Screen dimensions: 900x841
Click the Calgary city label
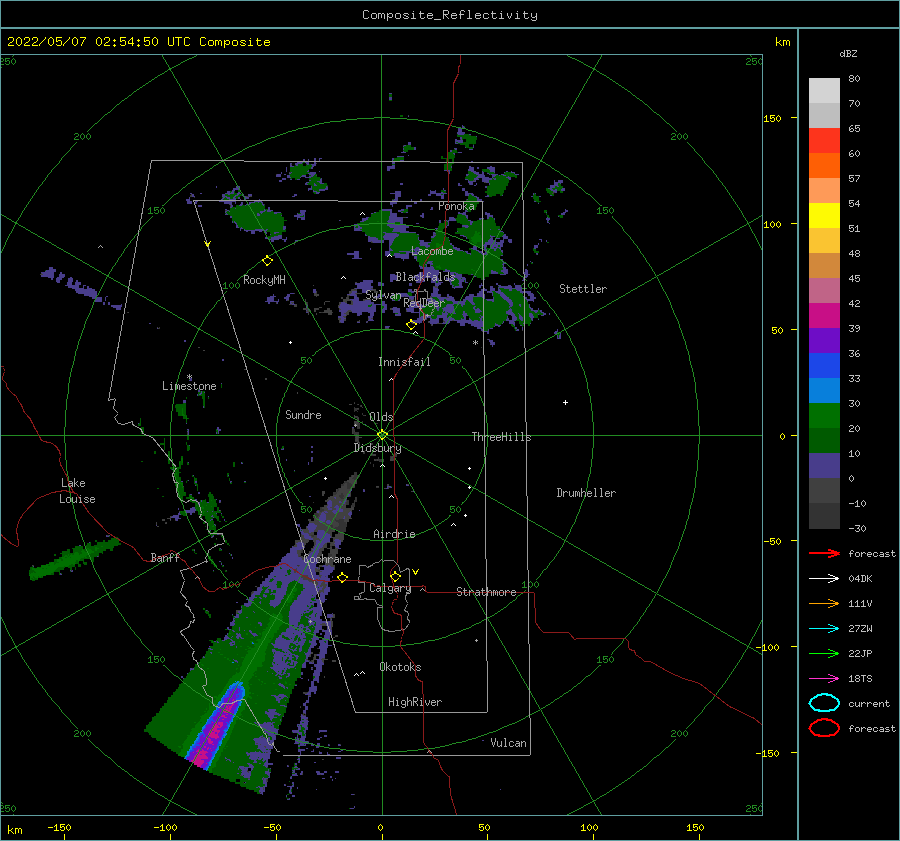click(390, 588)
